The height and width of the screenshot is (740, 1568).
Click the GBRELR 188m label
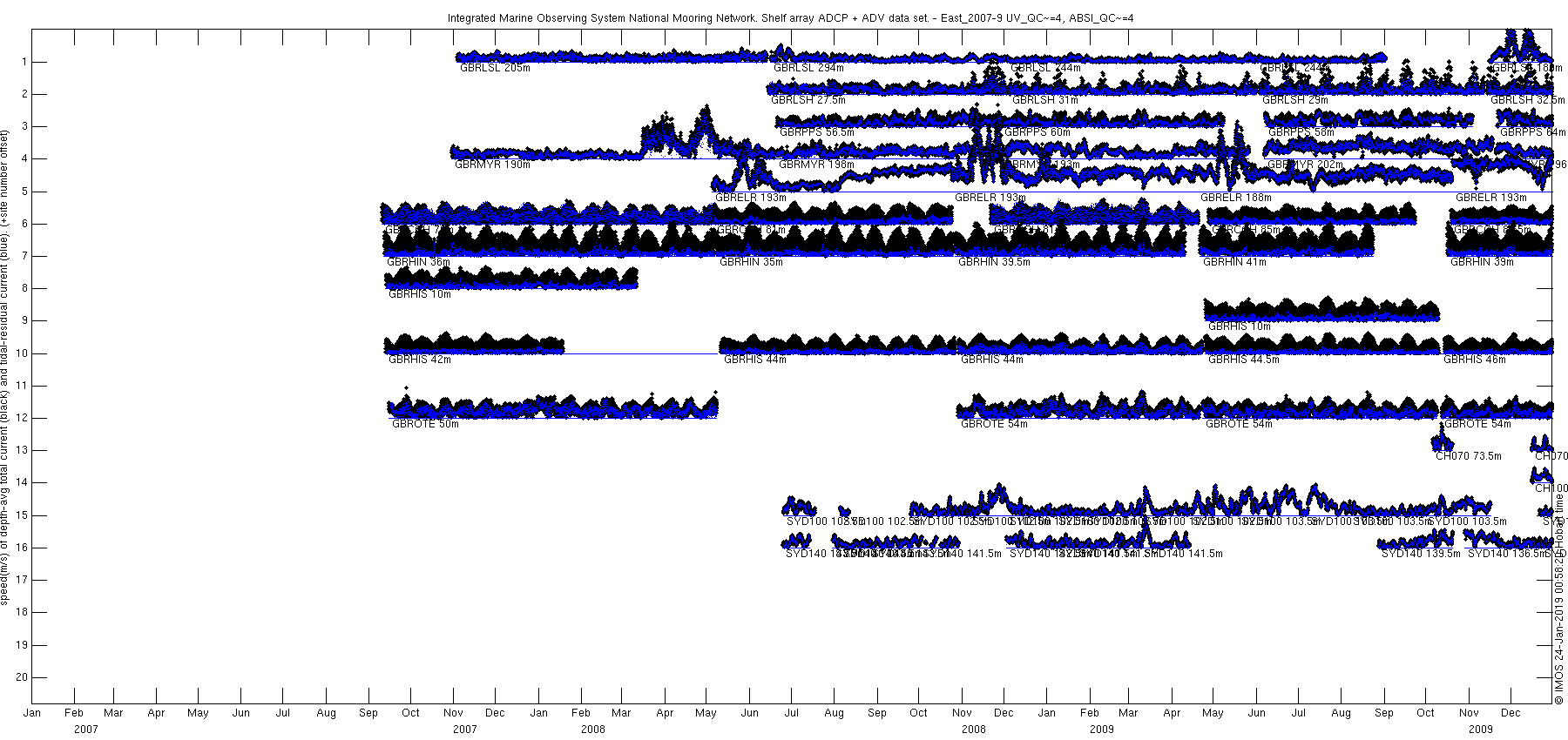click(x=1235, y=197)
